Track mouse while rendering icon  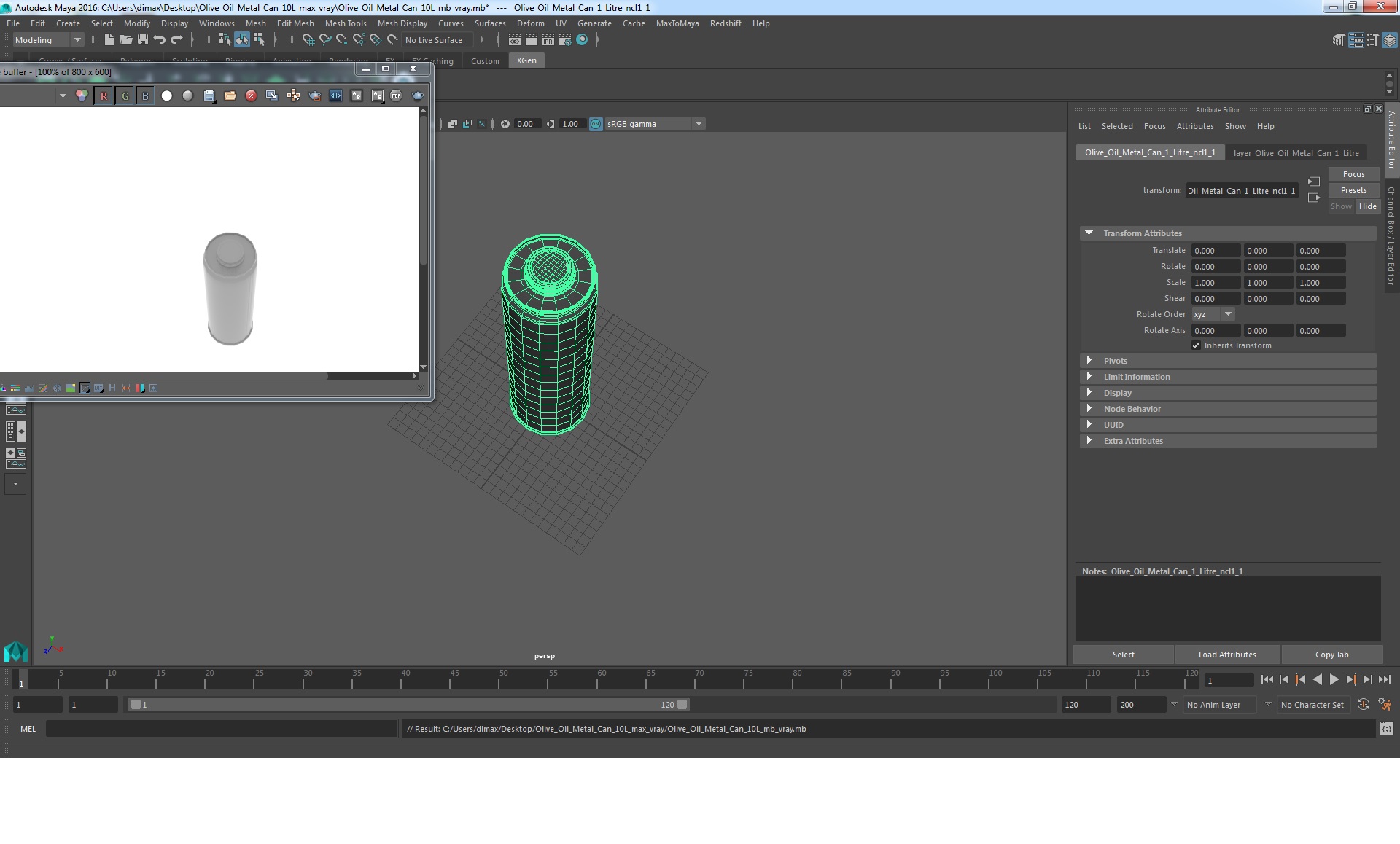[x=293, y=96]
